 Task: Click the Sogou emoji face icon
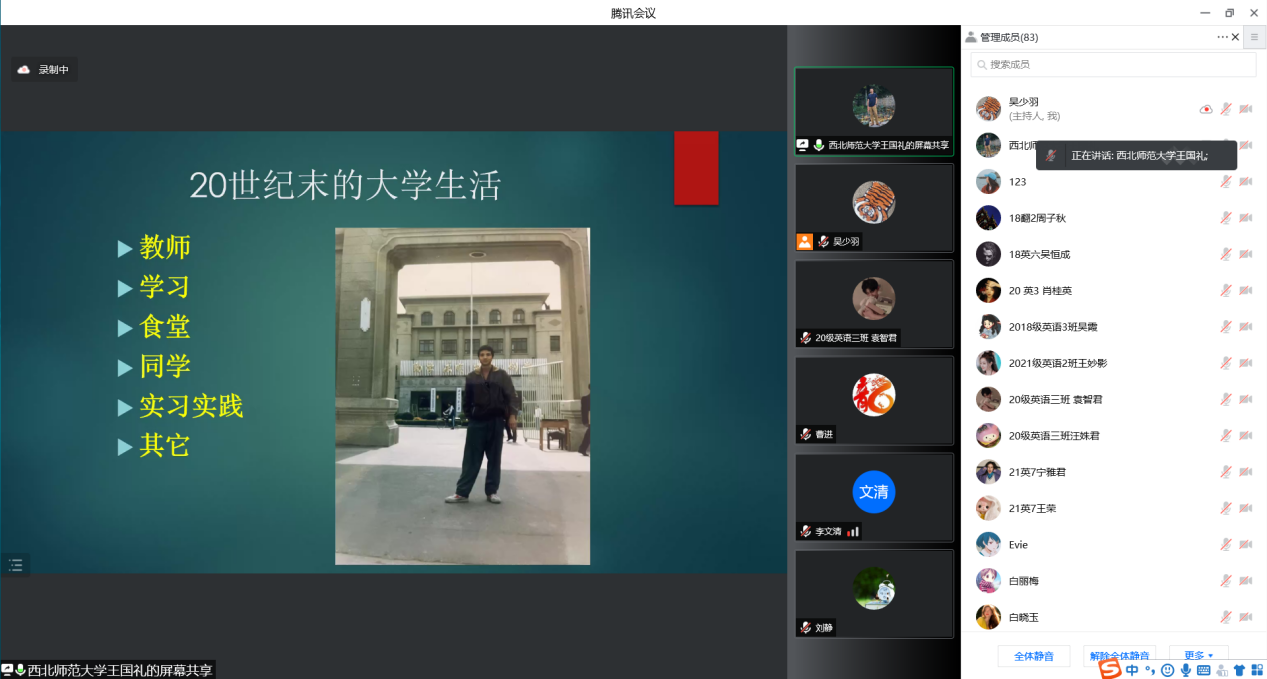(1167, 670)
